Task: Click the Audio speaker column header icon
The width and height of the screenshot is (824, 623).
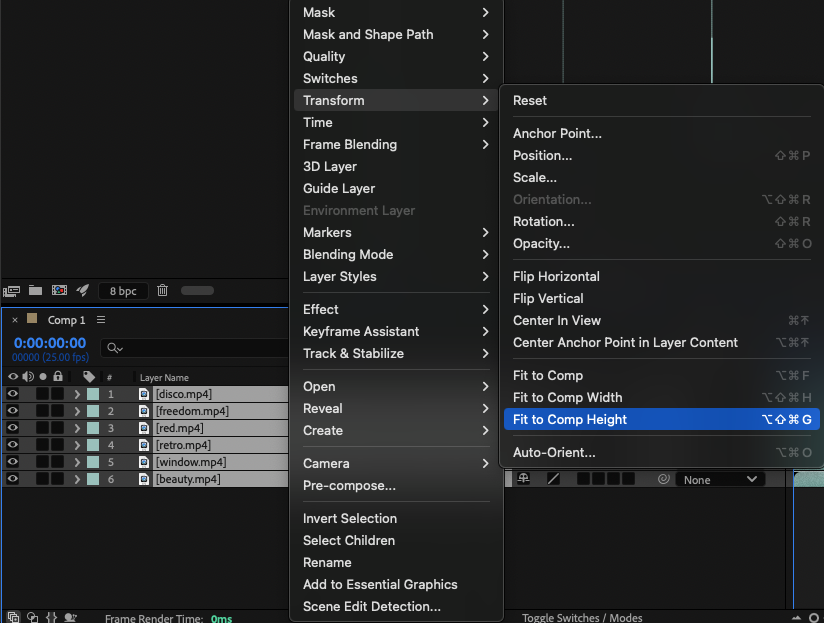Action: [28, 377]
